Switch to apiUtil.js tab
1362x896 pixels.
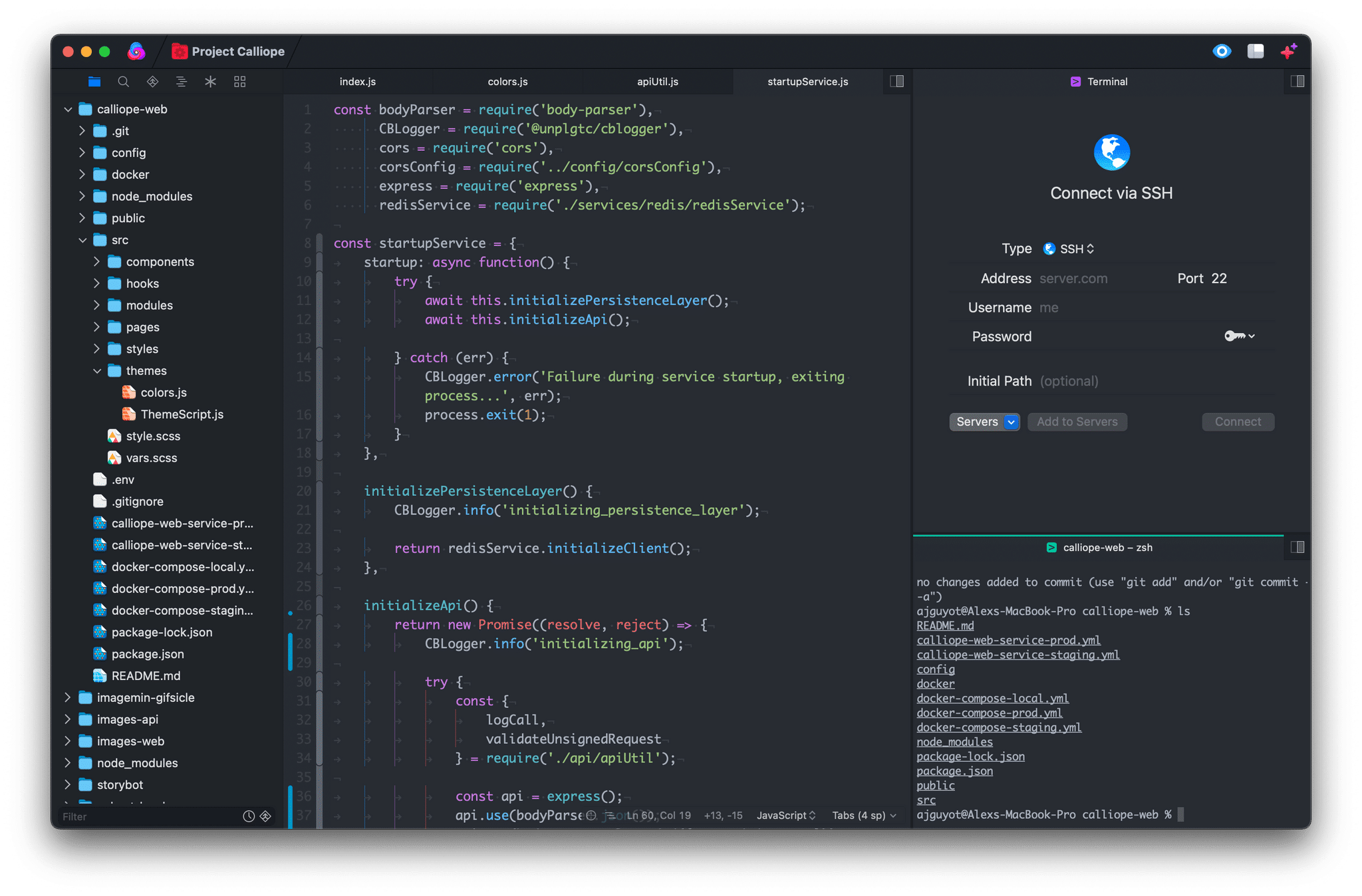[658, 81]
